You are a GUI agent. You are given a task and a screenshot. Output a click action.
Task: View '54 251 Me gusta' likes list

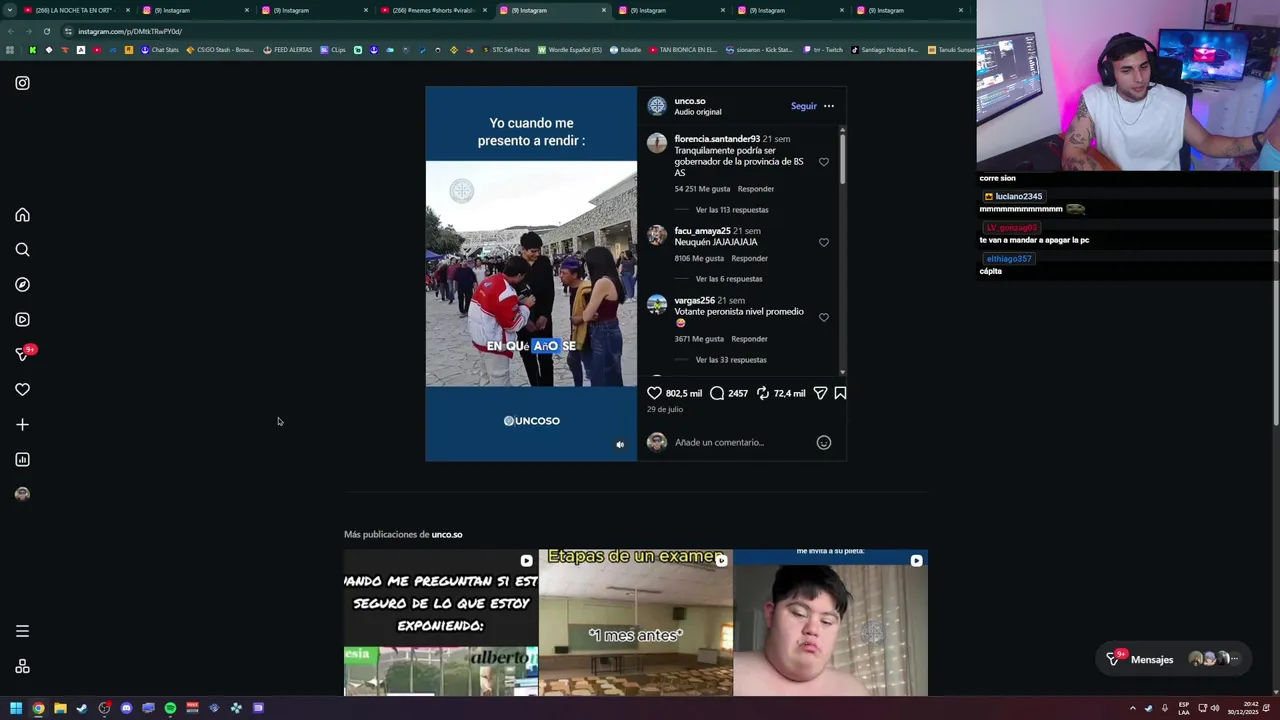[x=702, y=189]
